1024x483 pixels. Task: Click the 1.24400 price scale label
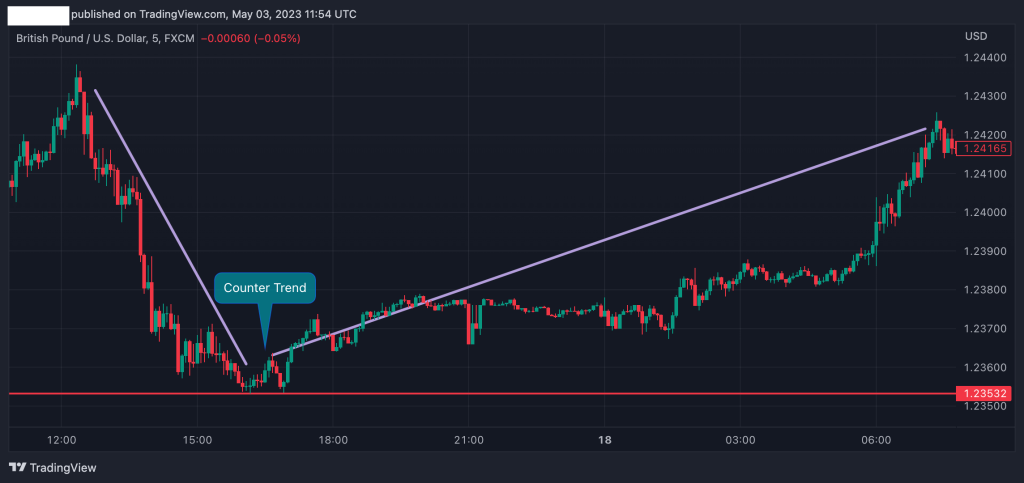[983, 58]
